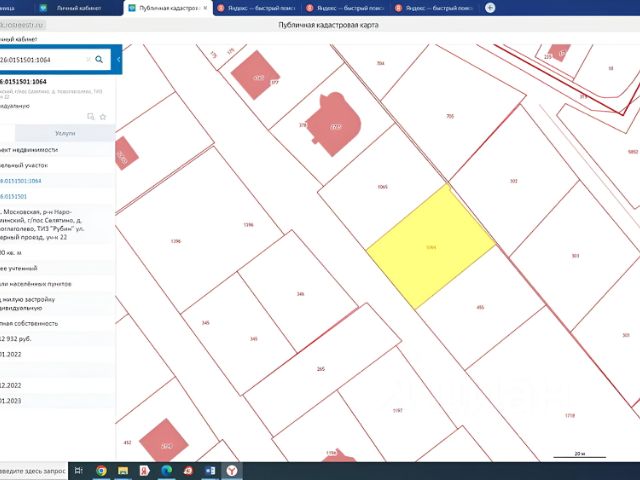Viewport: 640px width, 480px height.
Task: Open Task View from the taskbar
Action: [79, 471]
